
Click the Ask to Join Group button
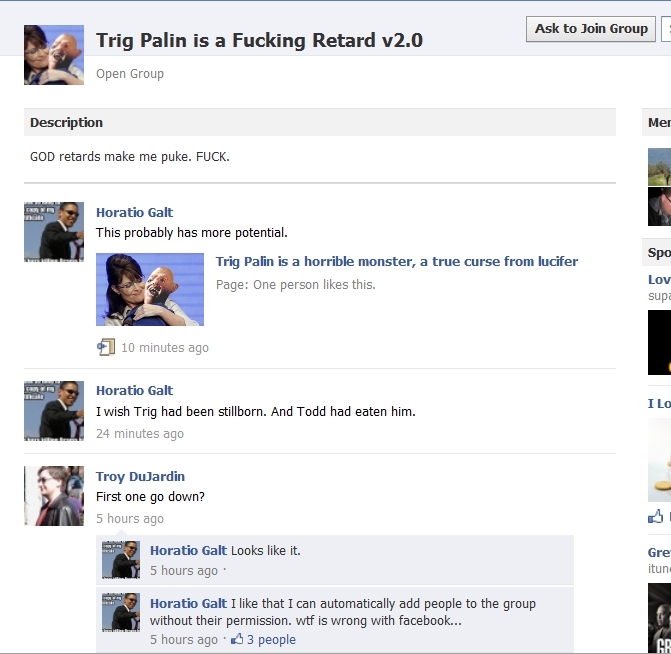pos(591,29)
